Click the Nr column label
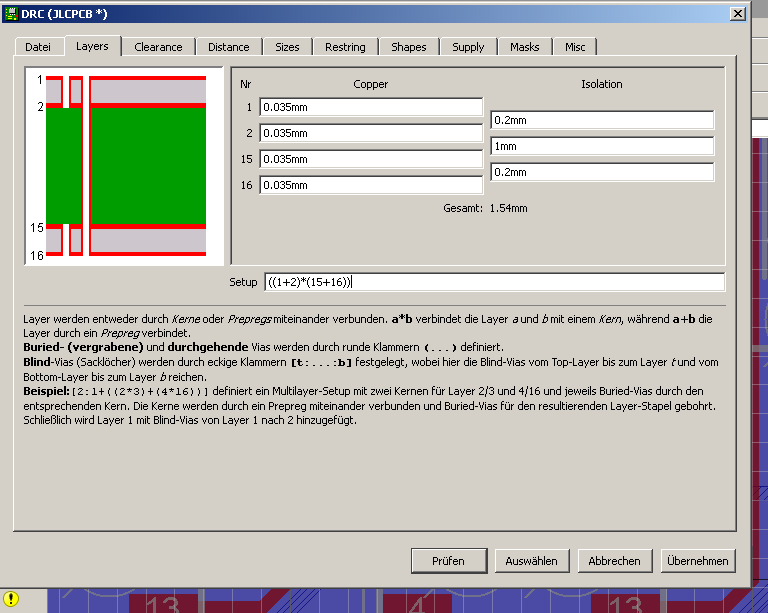Screen dimensions: 768x613 tap(245, 84)
